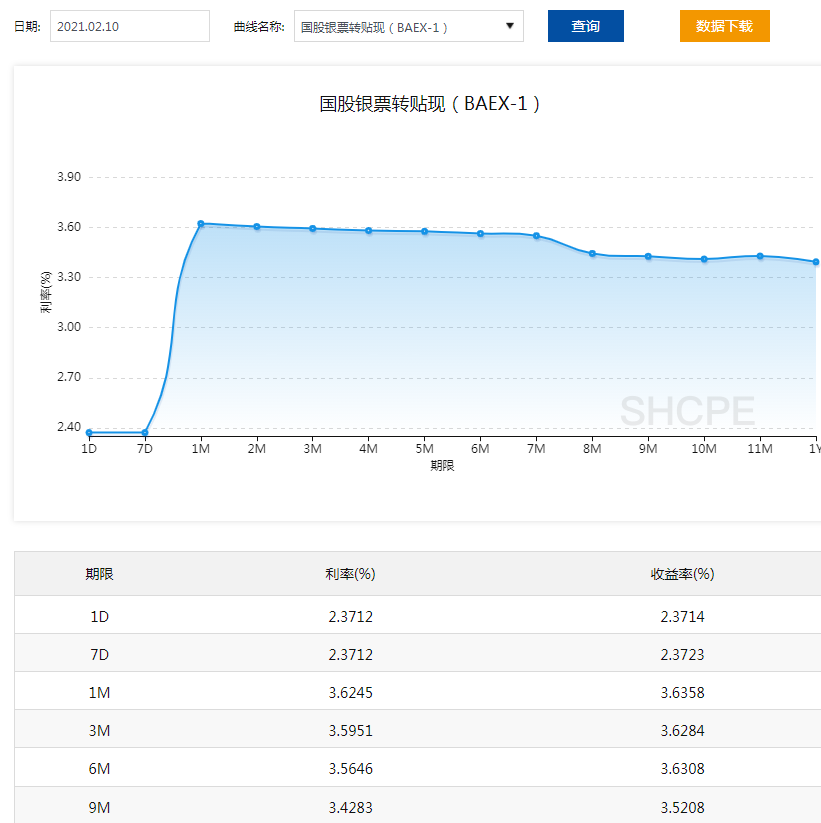Click the rate value 3.4283
Viewport: 821px width, 823px height.
point(351,807)
